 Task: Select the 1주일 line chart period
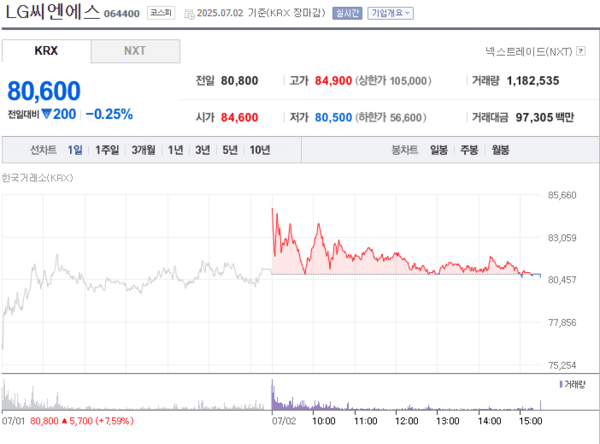pos(107,150)
